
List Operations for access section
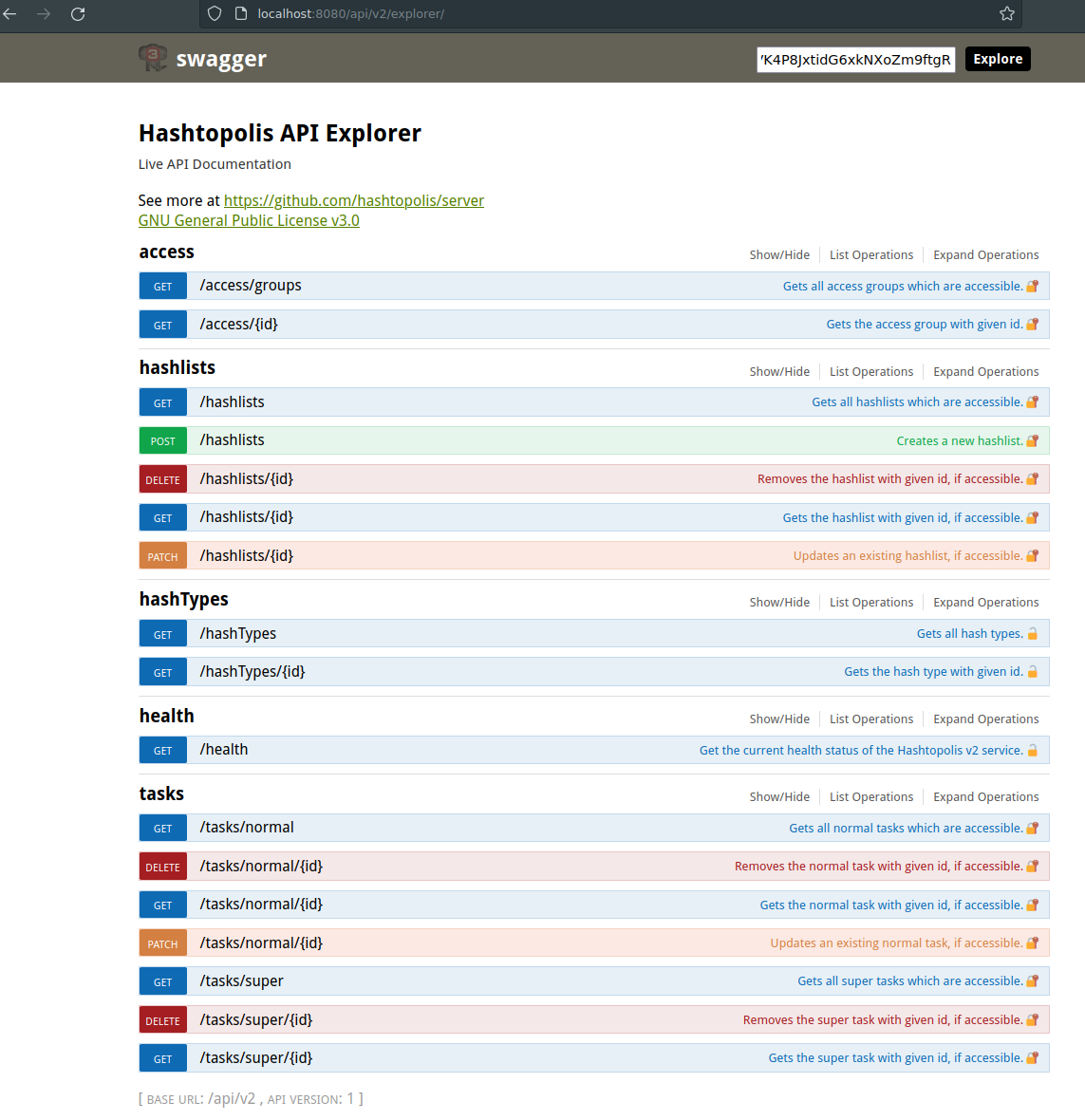click(x=871, y=255)
